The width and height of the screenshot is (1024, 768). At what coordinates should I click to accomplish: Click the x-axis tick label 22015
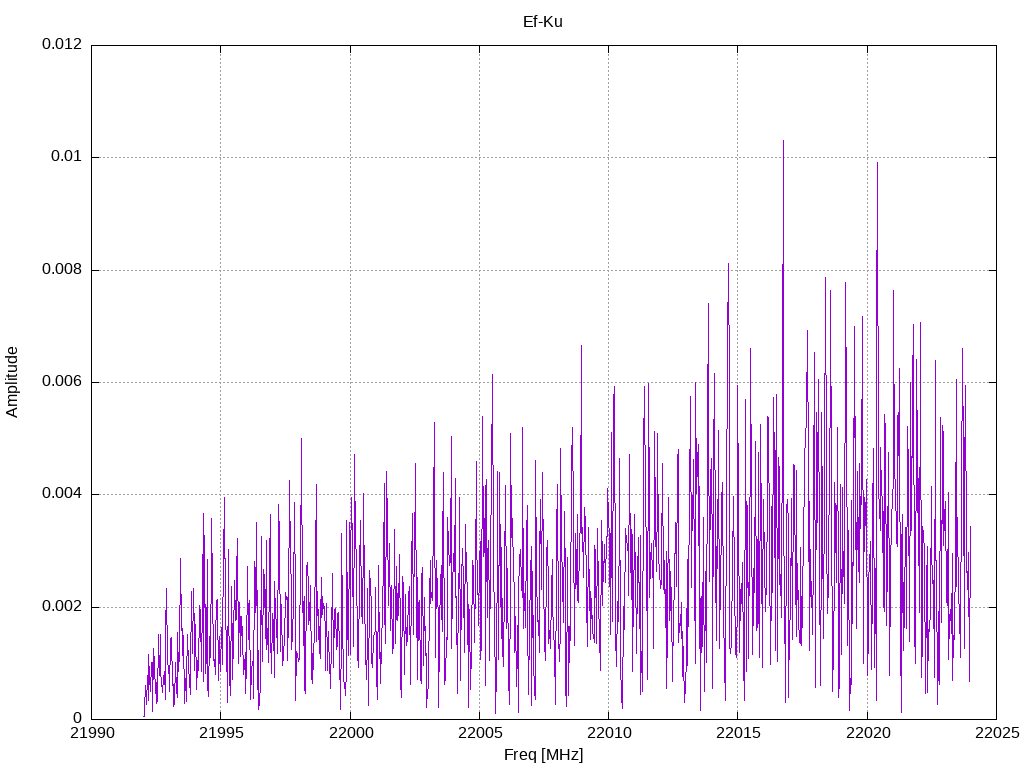point(738,733)
